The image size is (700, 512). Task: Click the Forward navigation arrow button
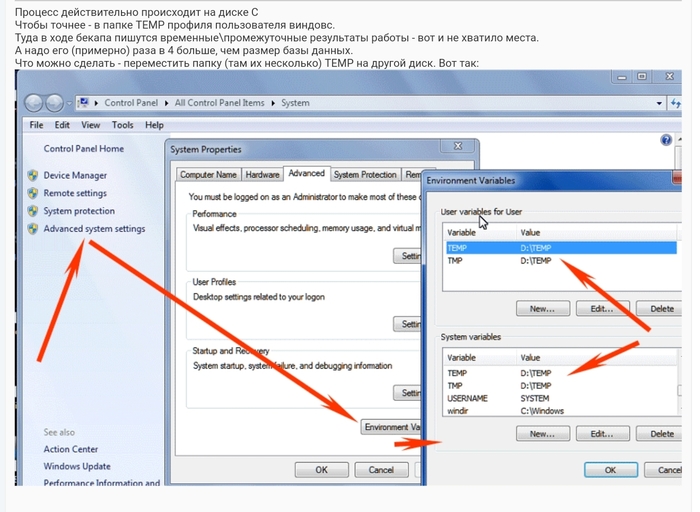point(54,103)
